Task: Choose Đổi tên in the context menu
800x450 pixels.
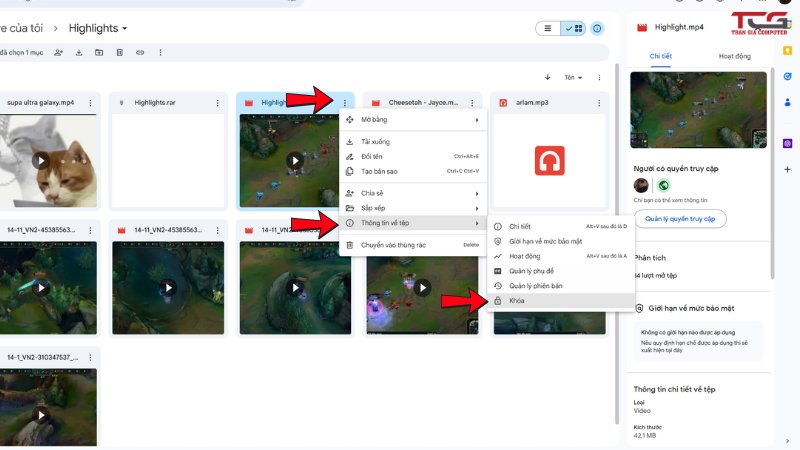Action: (x=413, y=157)
